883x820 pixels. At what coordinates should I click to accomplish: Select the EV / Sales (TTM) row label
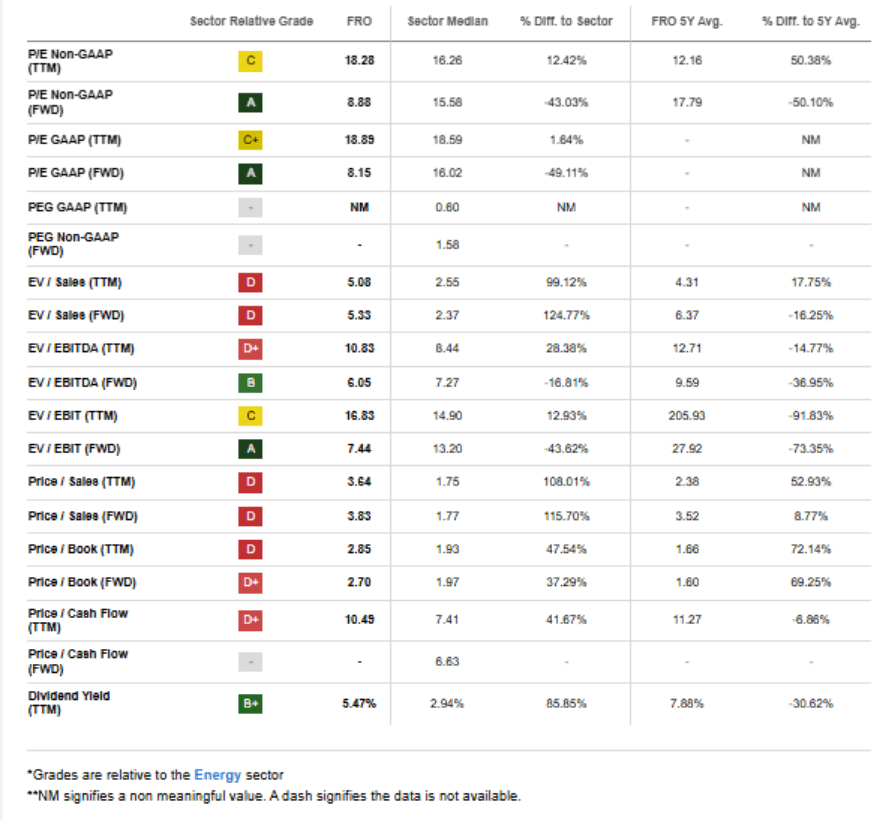[75, 282]
